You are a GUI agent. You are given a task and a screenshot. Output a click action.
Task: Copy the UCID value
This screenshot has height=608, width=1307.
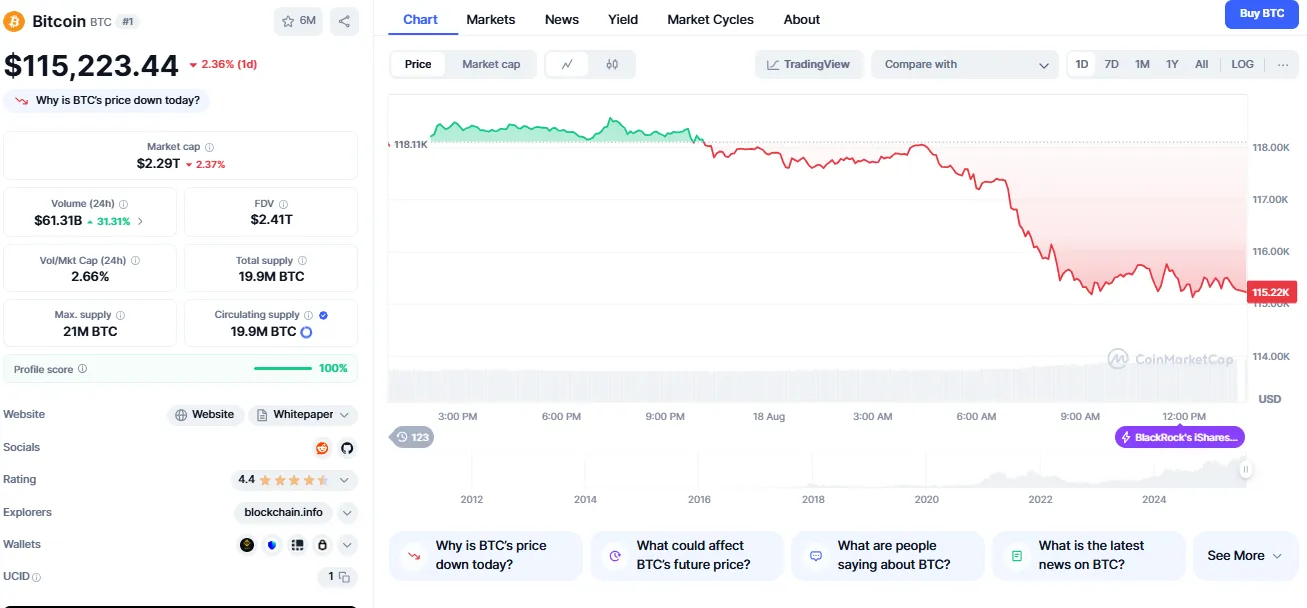[344, 577]
